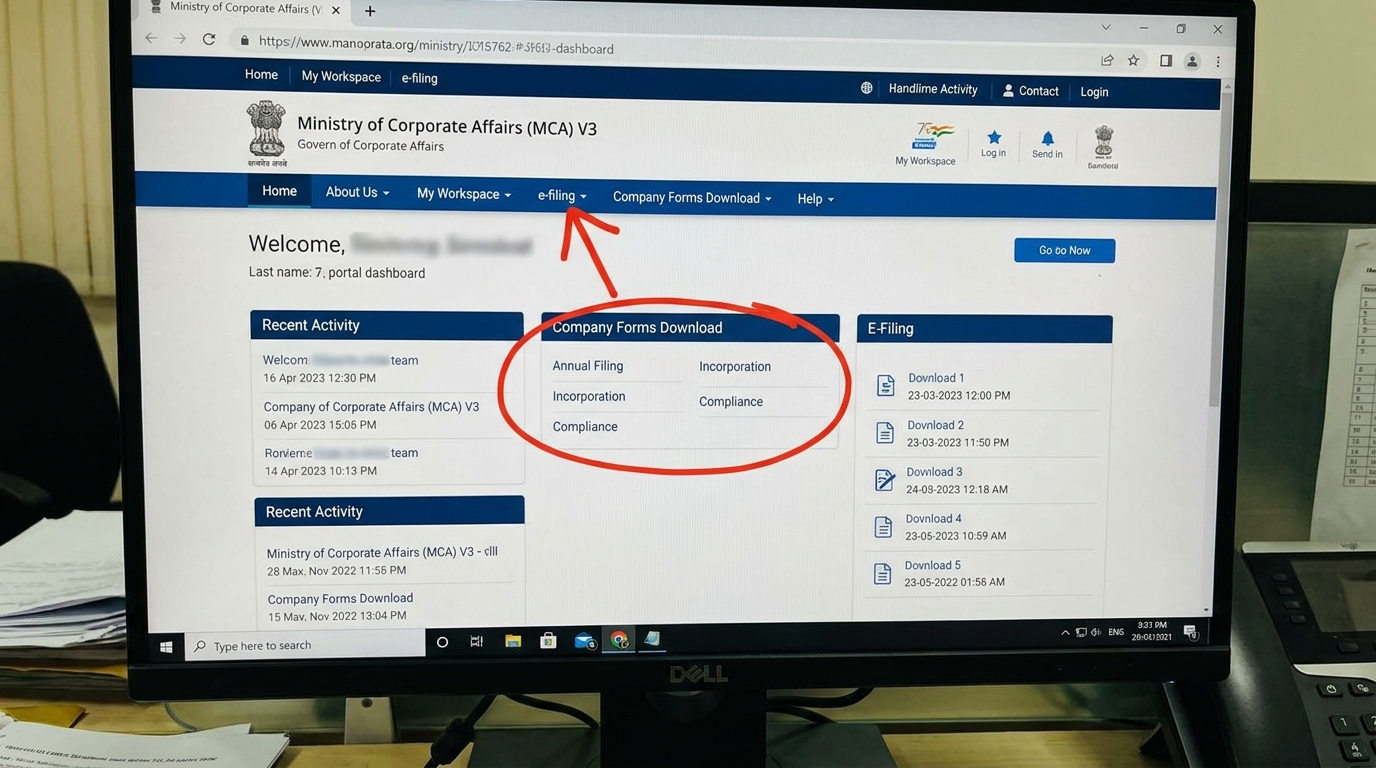1376x768 pixels.
Task: Open the browser side panel icon
Action: tap(1165, 61)
